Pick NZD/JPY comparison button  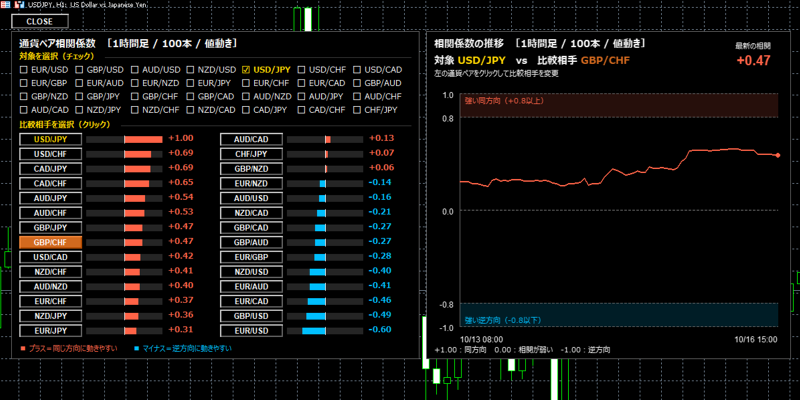point(51,316)
